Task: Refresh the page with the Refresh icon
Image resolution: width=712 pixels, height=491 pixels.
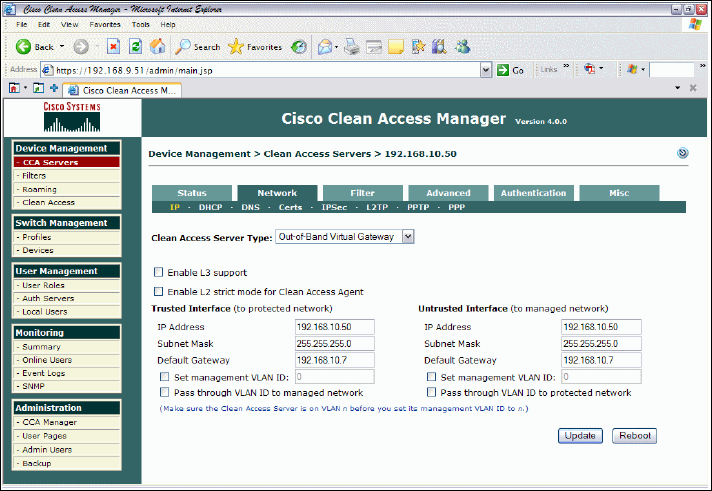Action: [135, 46]
